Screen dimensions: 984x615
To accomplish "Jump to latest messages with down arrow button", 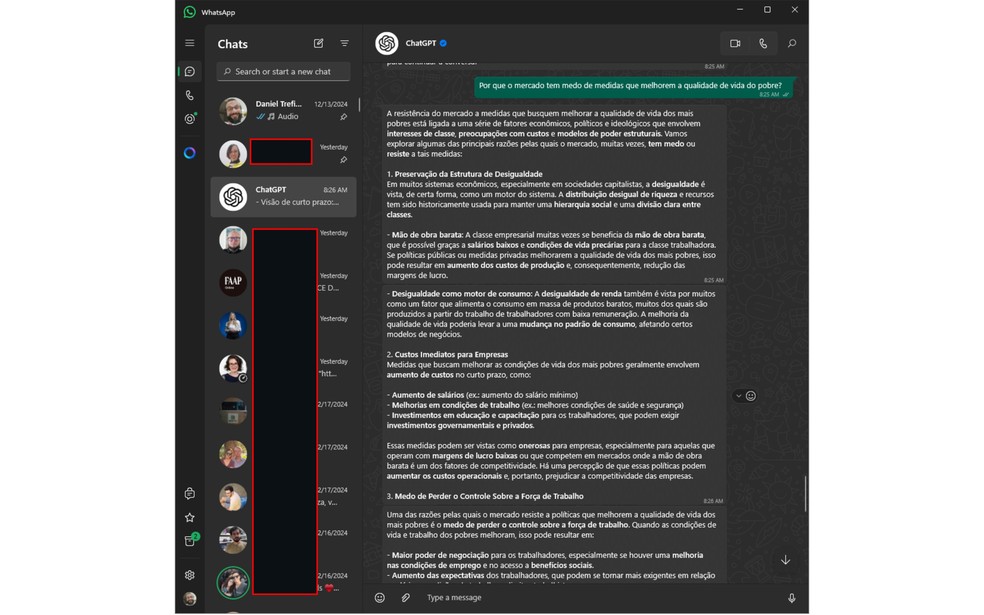I will [x=786, y=560].
